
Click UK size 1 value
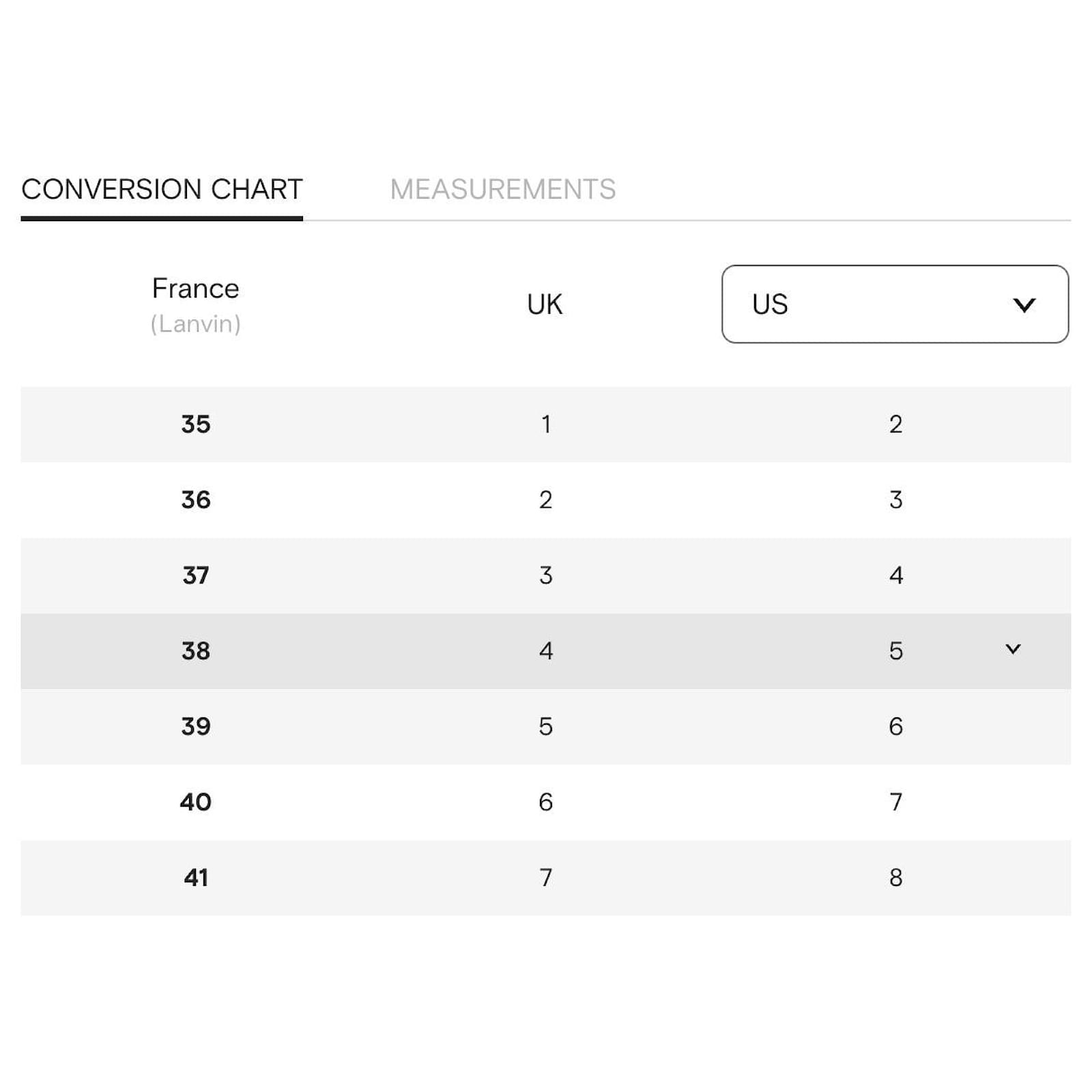coord(545,425)
